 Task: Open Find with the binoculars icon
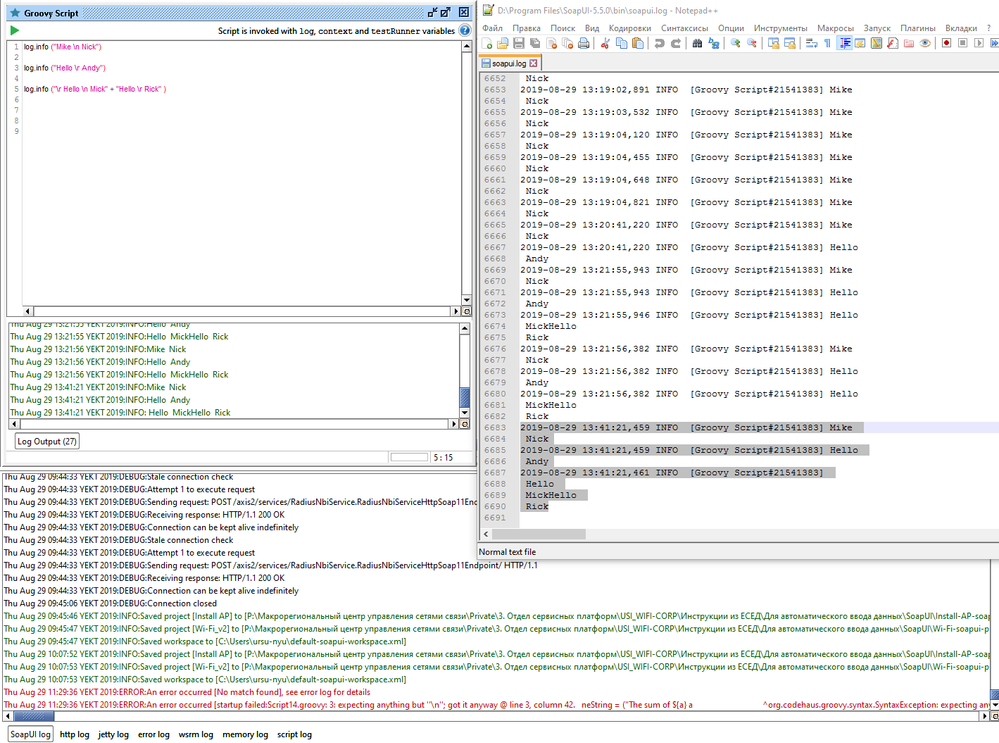tap(698, 44)
